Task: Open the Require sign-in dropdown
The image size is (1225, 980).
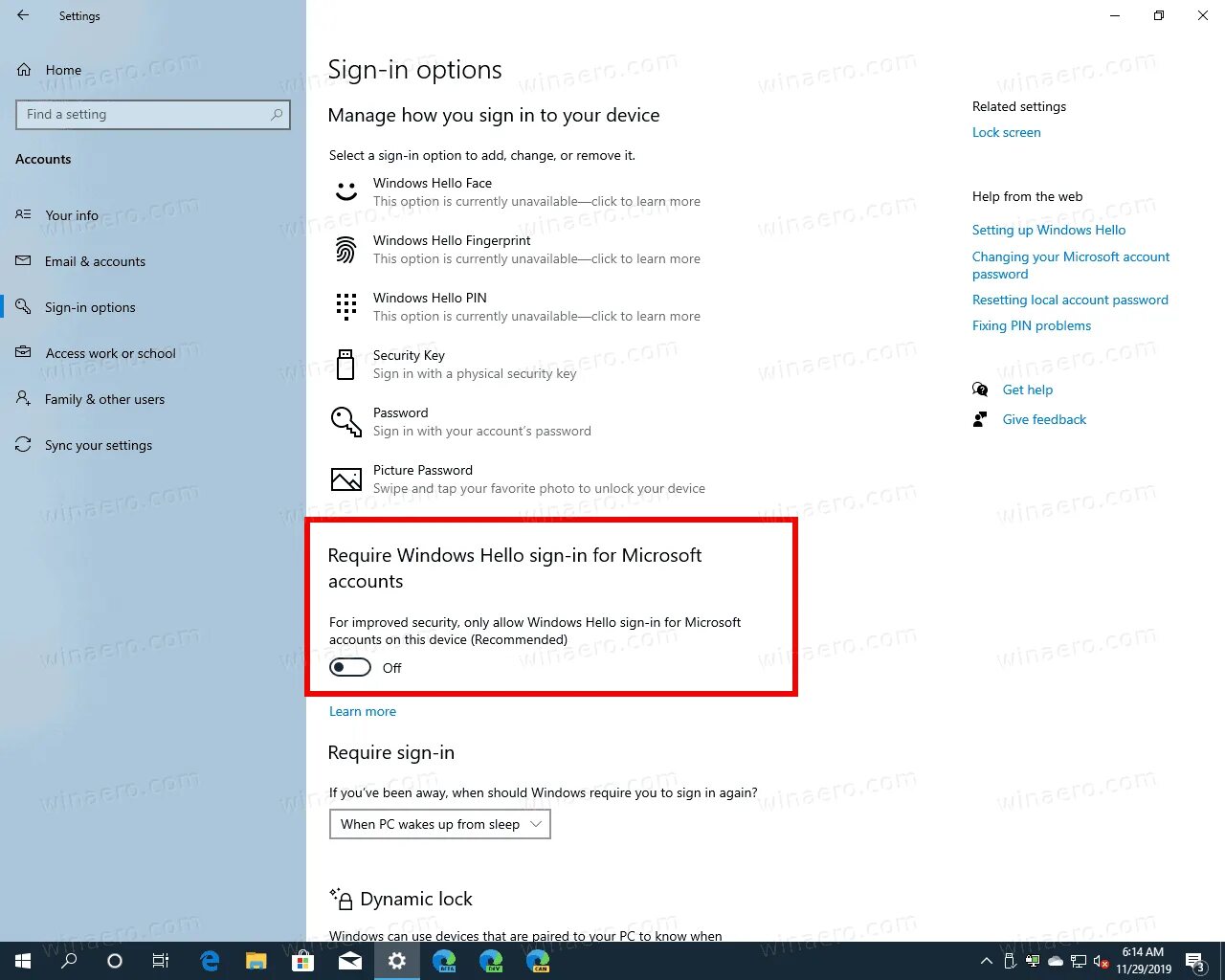Action: coord(440,824)
